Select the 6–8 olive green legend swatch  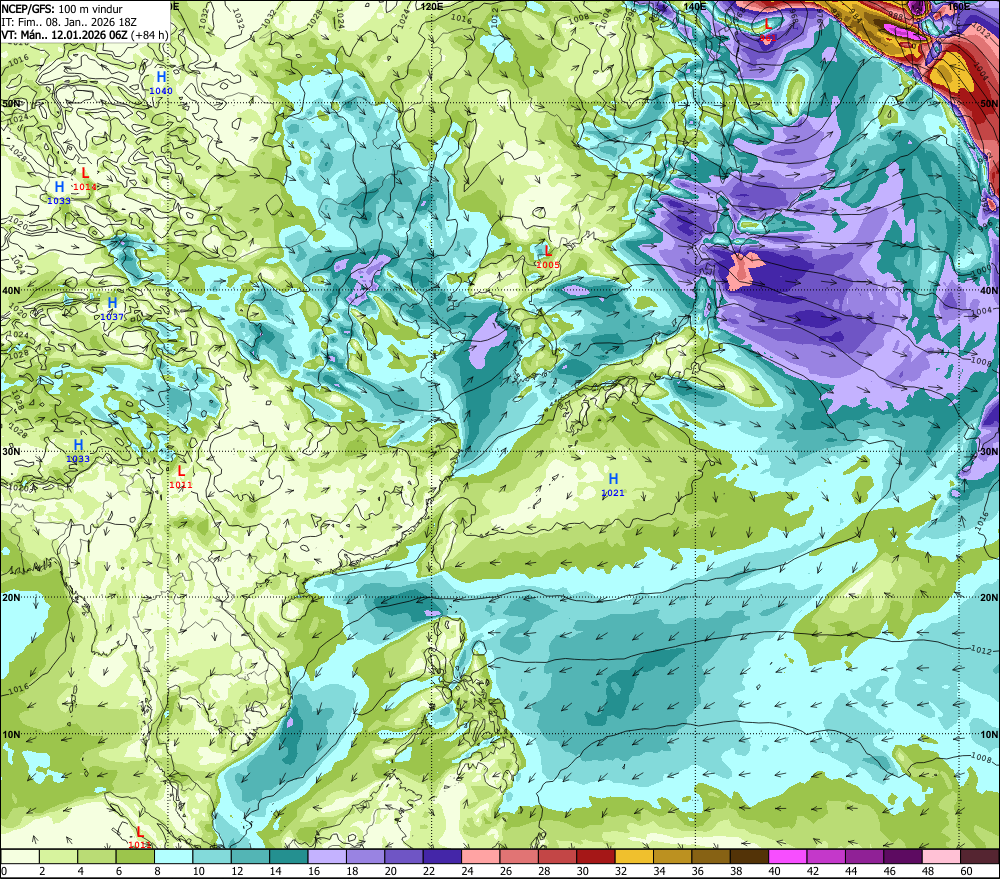tap(135, 856)
